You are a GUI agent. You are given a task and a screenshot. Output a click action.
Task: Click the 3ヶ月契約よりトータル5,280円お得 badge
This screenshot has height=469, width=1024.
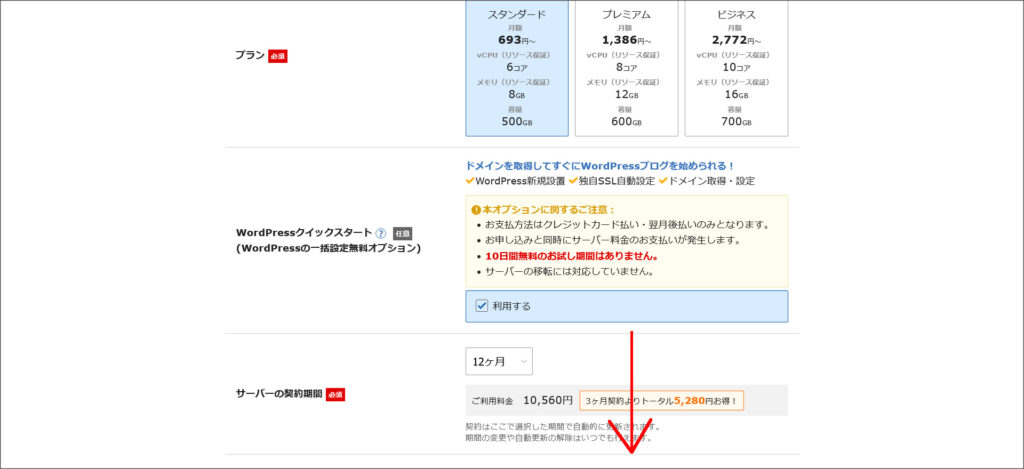[662, 400]
